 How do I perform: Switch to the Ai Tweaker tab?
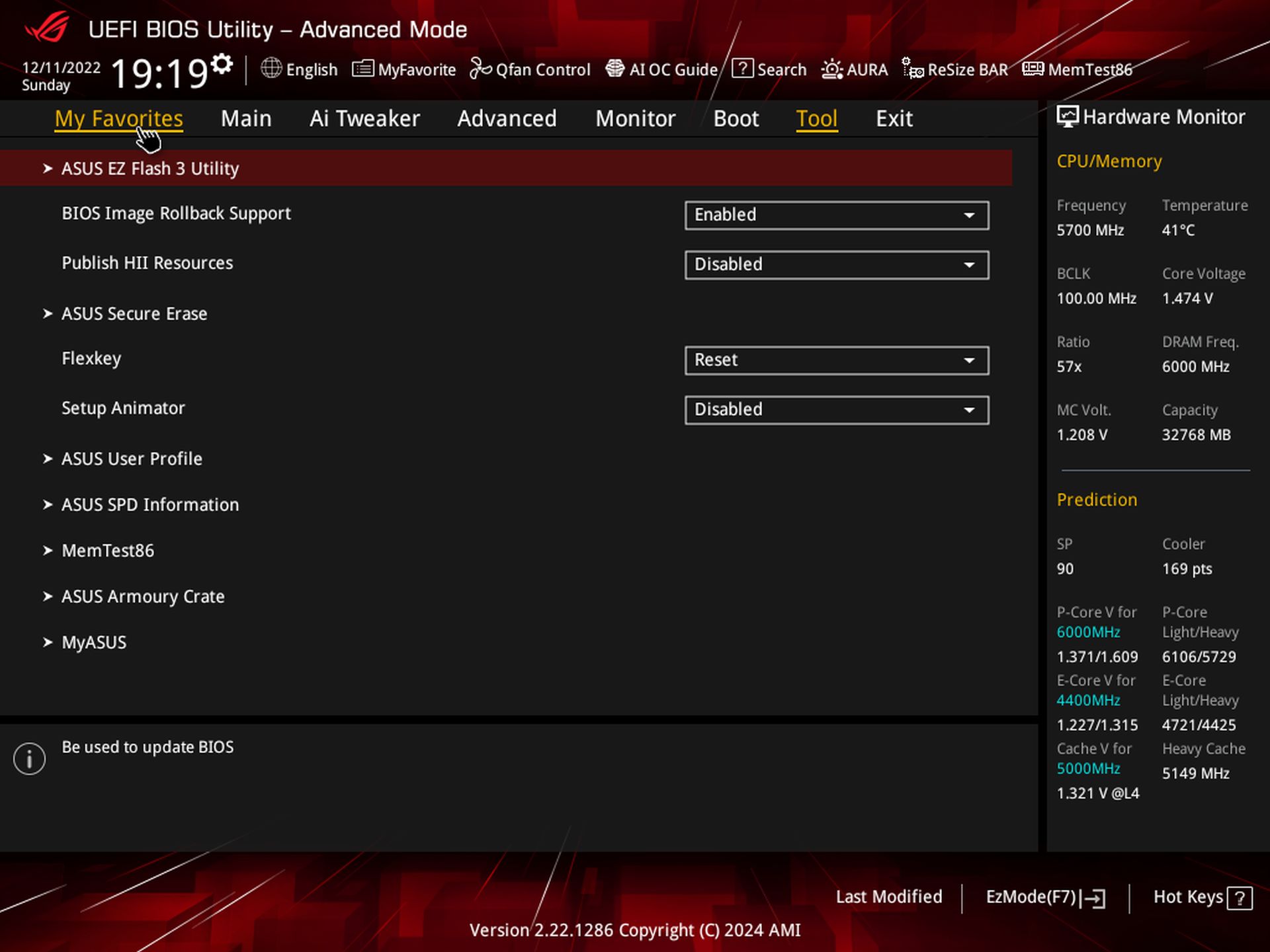pos(364,119)
